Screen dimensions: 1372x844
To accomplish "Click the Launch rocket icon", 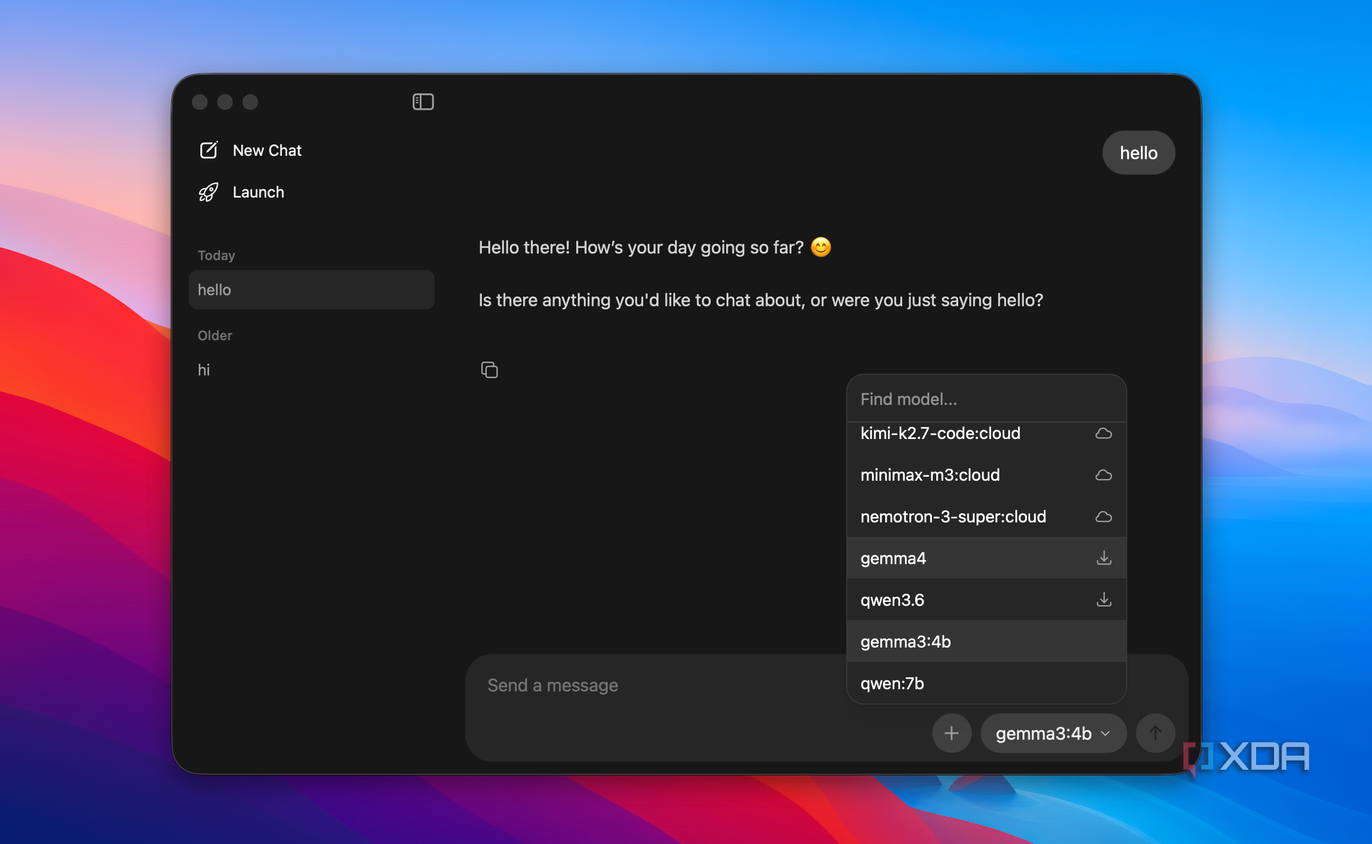I will pos(208,192).
